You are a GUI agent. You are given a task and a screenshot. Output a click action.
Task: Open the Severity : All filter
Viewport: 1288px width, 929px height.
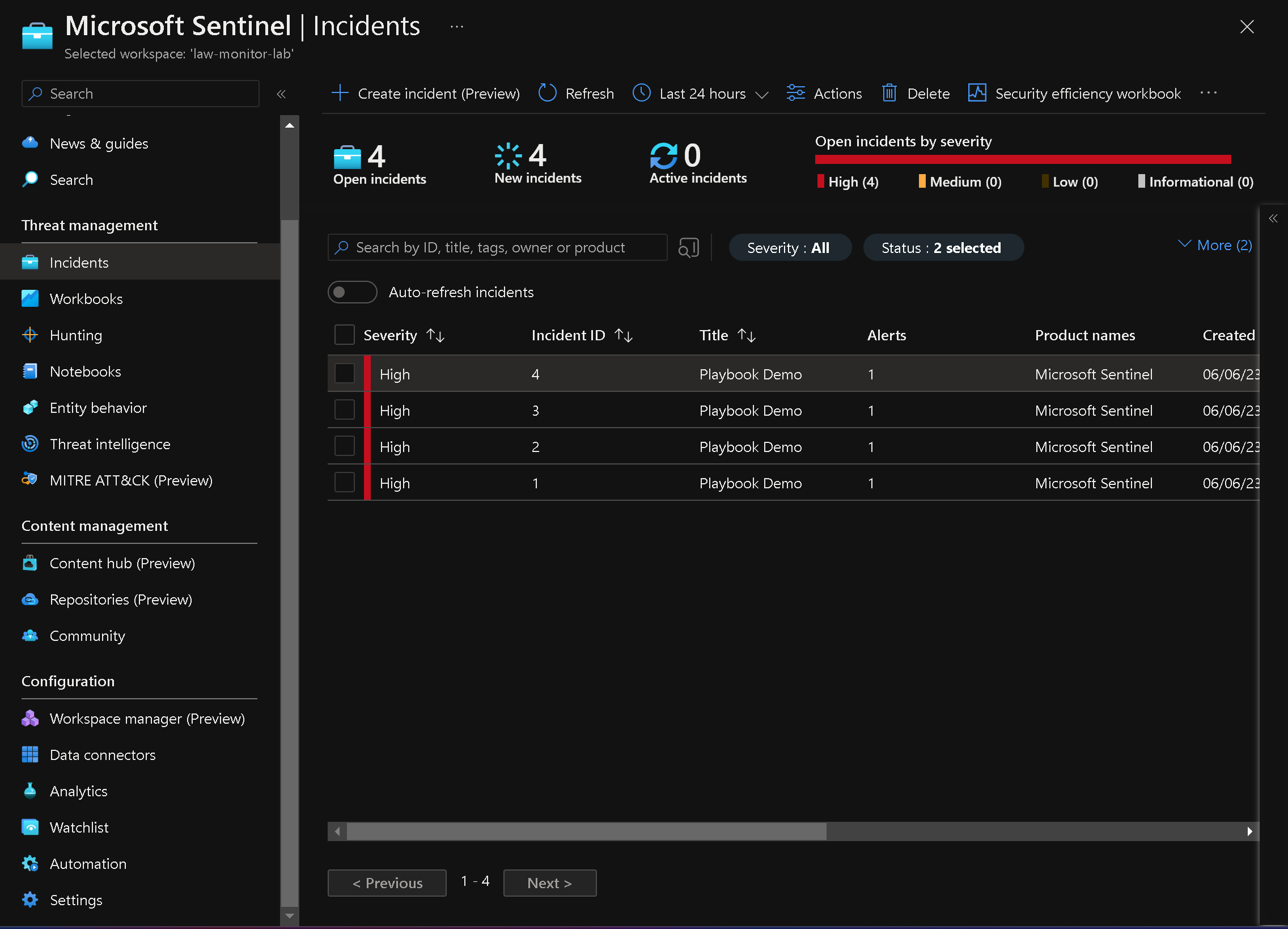point(789,248)
